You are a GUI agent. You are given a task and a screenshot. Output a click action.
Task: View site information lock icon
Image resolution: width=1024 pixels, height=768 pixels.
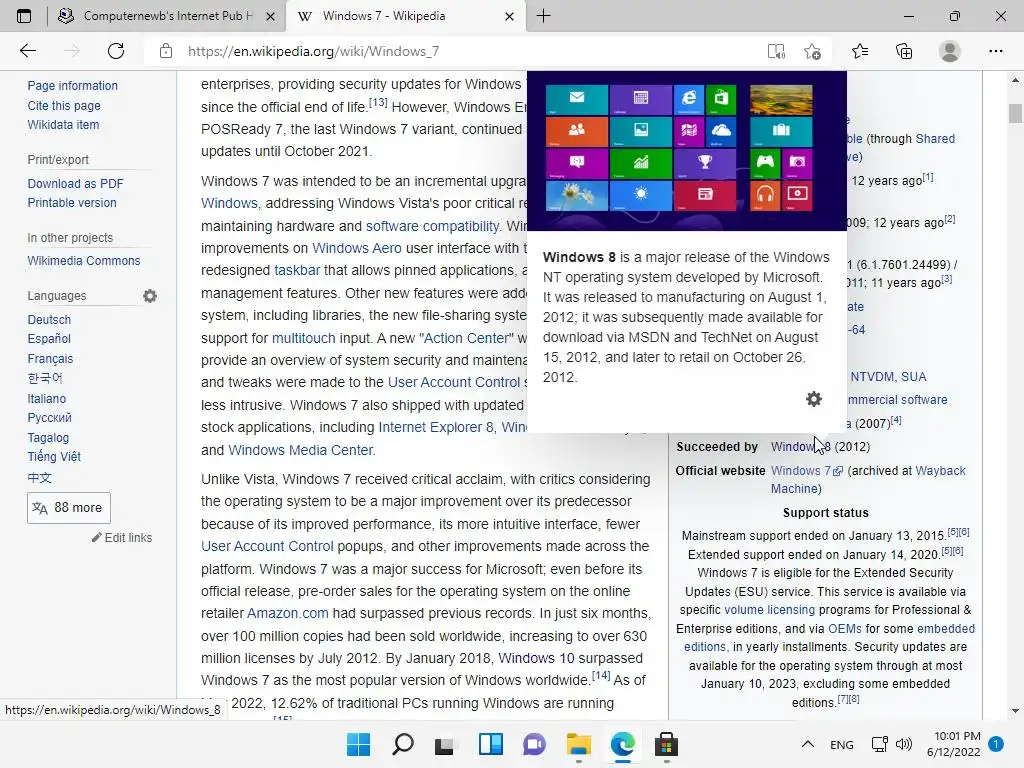point(166,51)
